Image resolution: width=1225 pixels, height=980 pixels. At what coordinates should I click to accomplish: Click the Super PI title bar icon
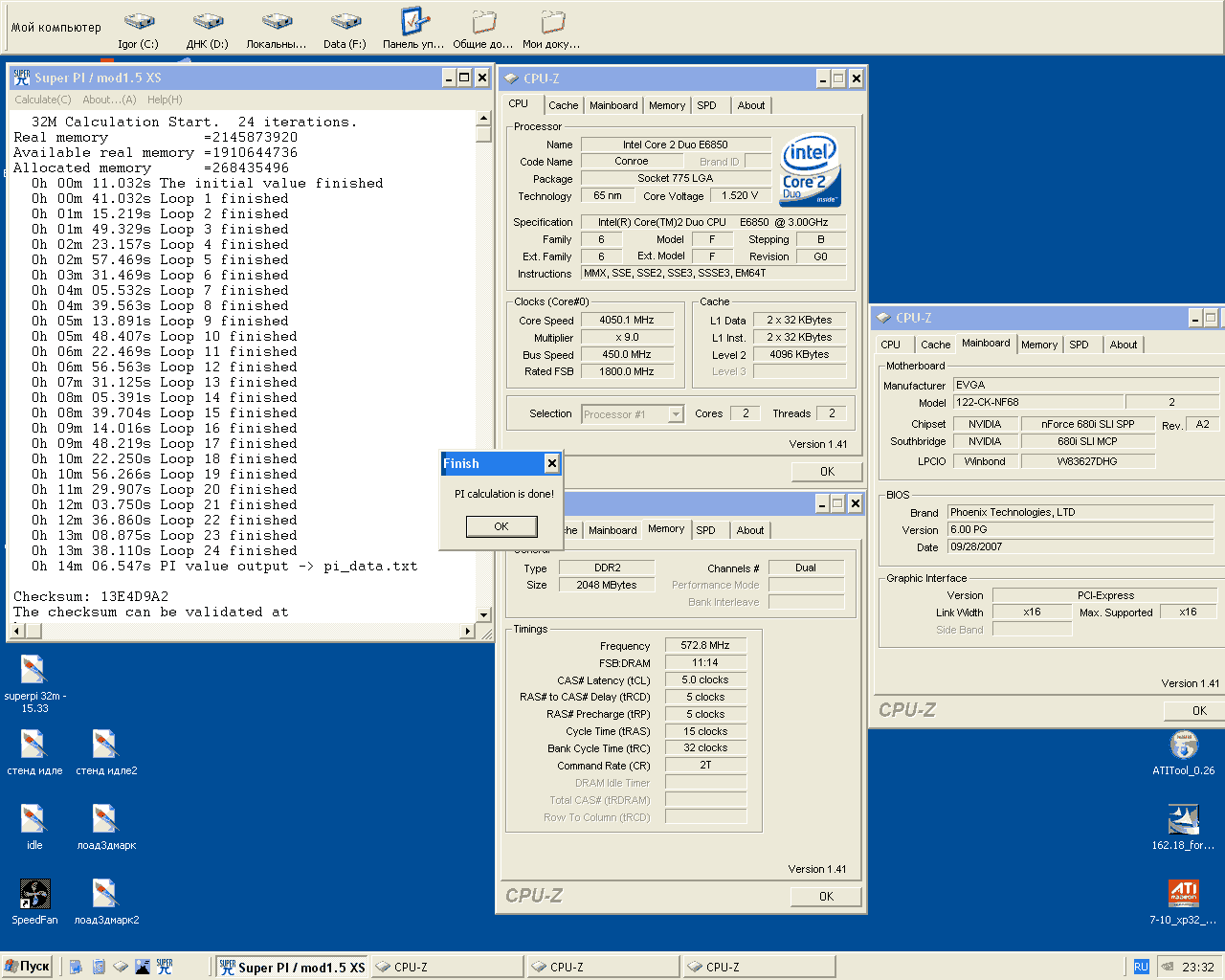pyautogui.click(x=22, y=78)
